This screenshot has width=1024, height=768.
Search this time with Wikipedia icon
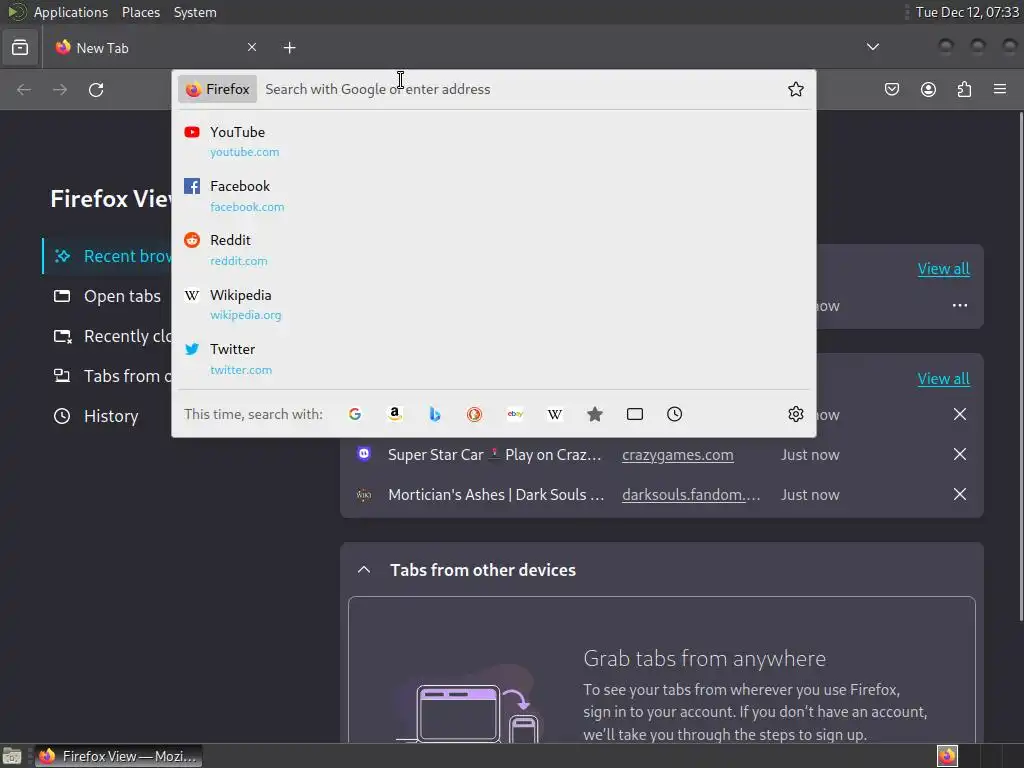click(554, 414)
